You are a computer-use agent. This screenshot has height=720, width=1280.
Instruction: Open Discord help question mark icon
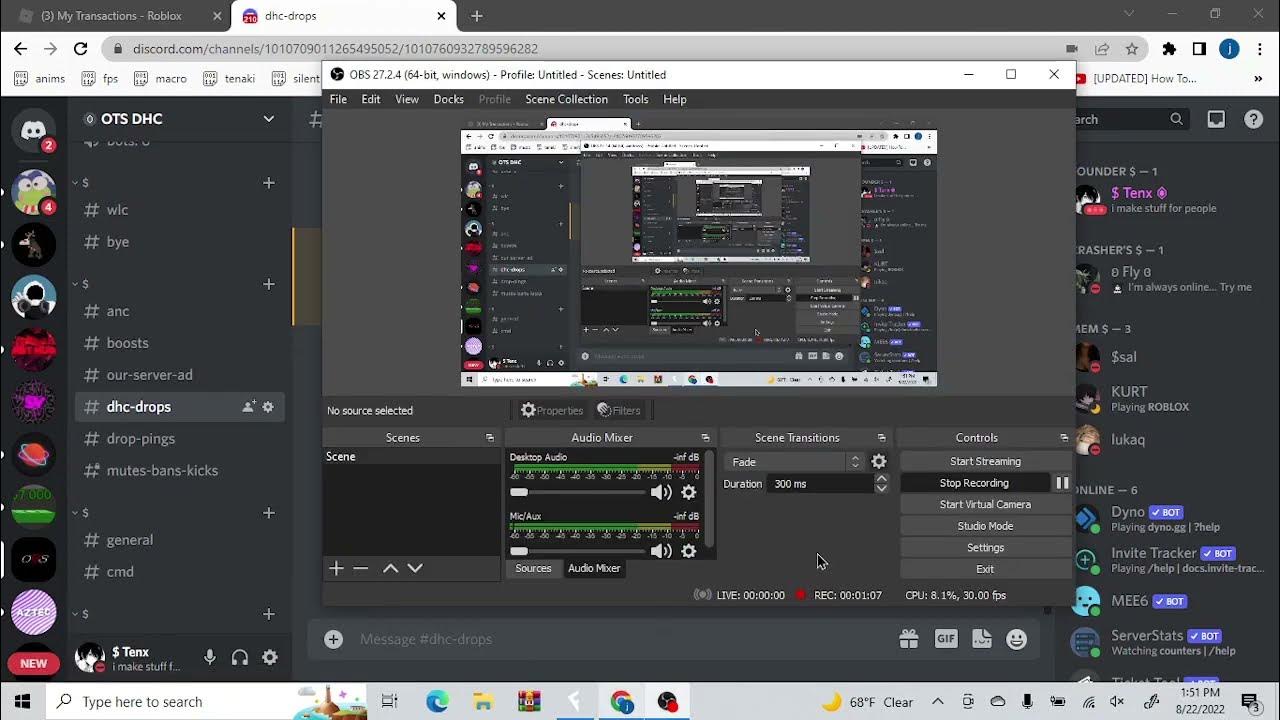pos(1253,119)
